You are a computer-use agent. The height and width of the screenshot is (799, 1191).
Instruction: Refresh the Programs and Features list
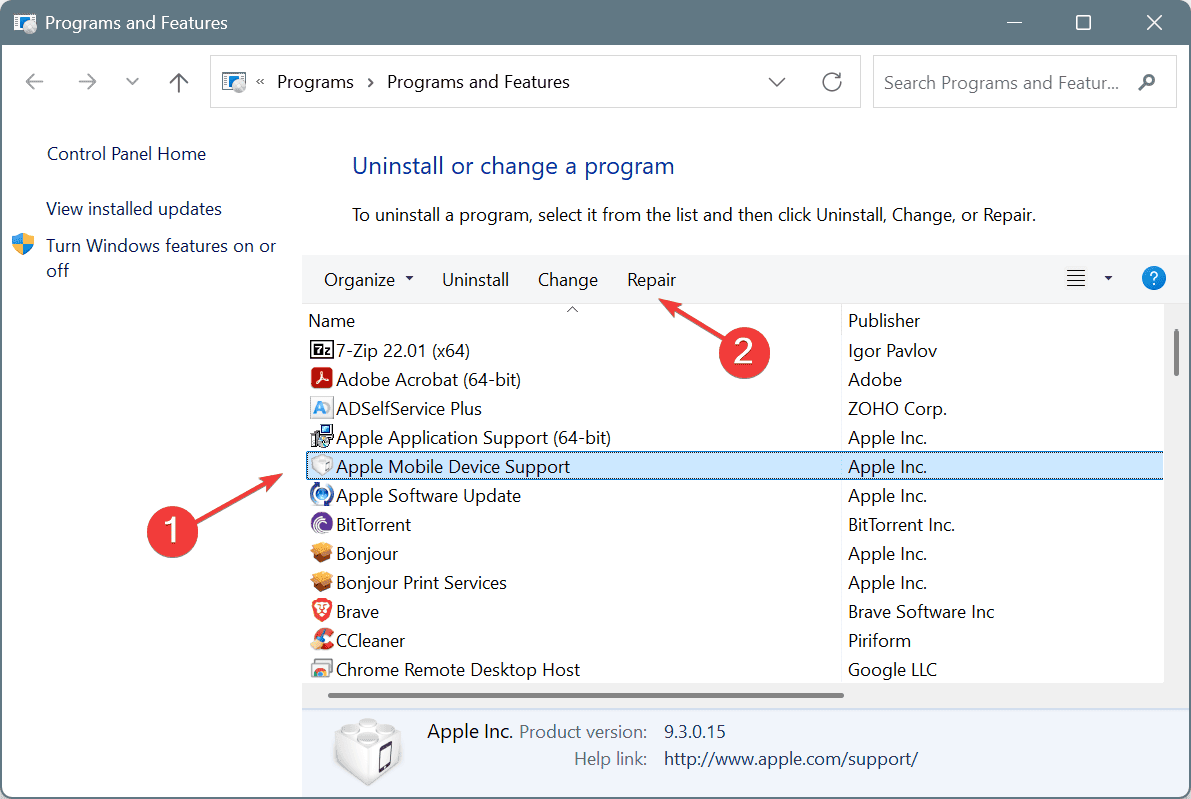point(832,82)
